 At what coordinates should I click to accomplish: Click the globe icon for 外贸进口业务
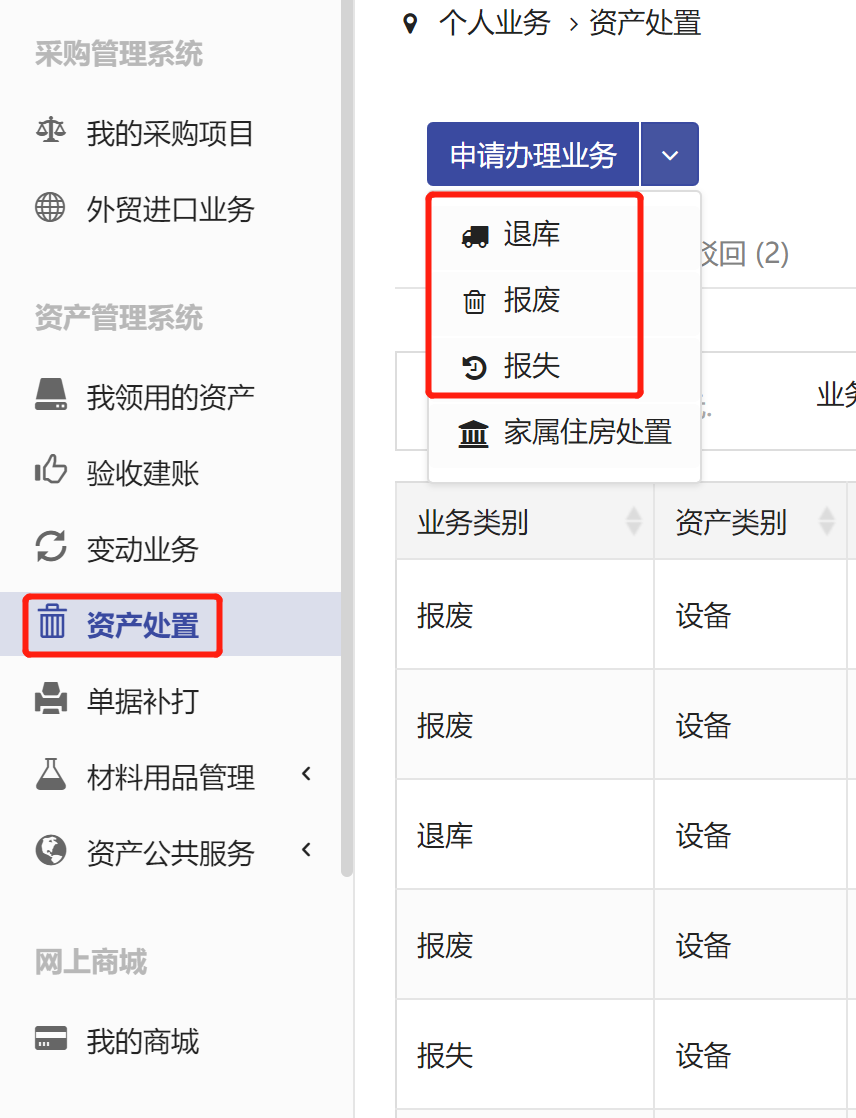50,208
